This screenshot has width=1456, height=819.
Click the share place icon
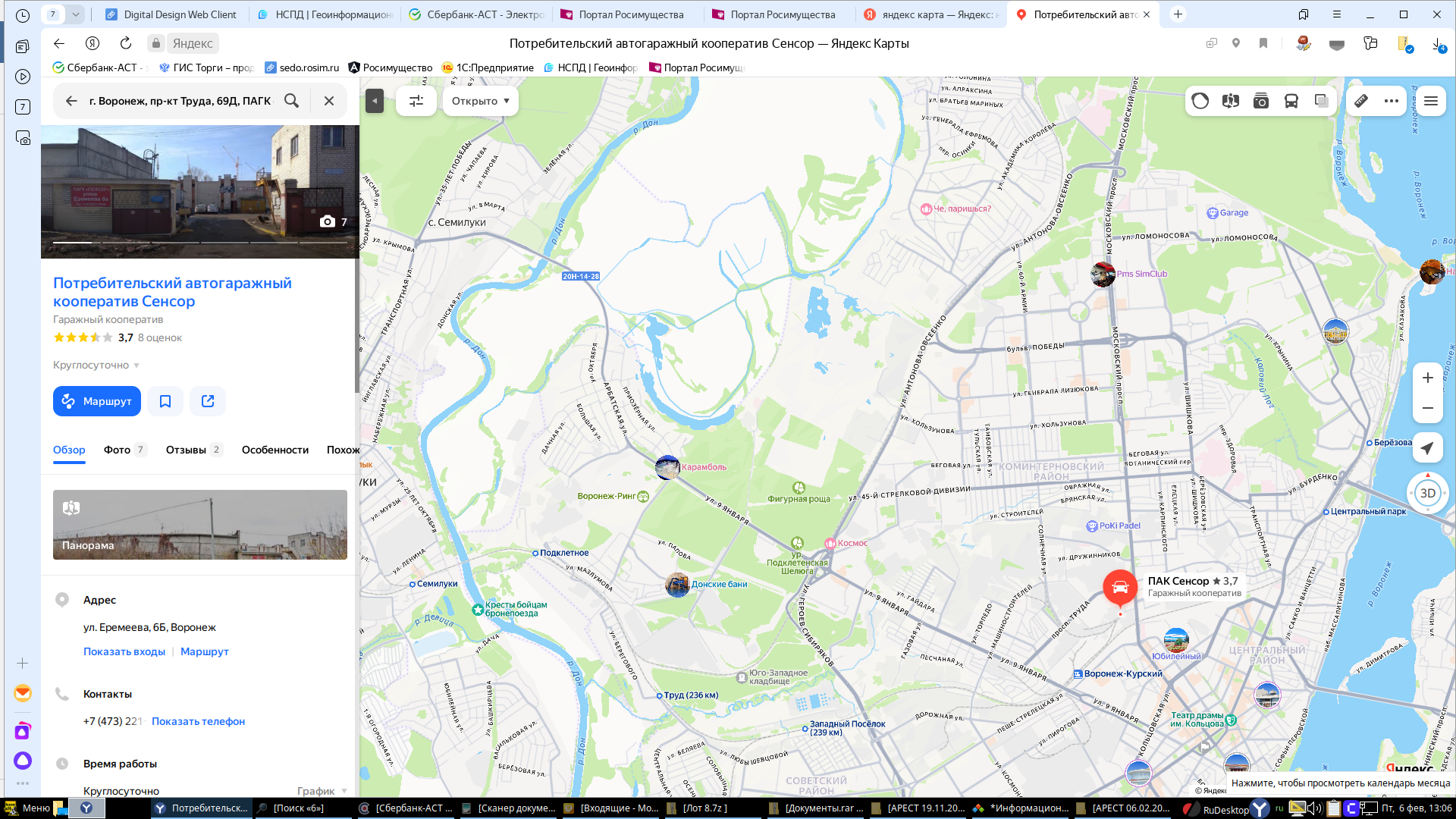click(x=208, y=401)
